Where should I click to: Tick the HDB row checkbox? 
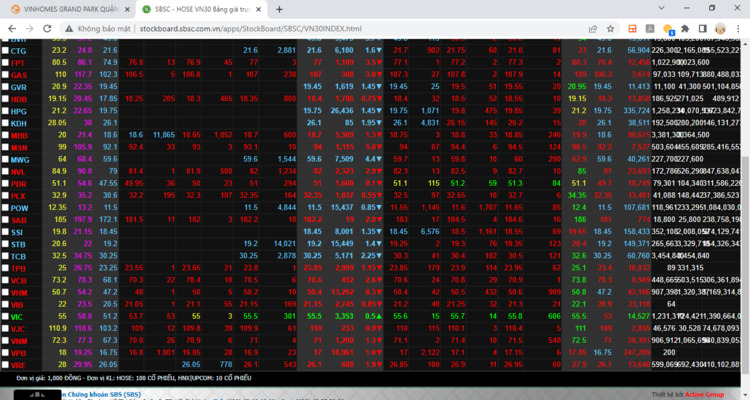5,99
